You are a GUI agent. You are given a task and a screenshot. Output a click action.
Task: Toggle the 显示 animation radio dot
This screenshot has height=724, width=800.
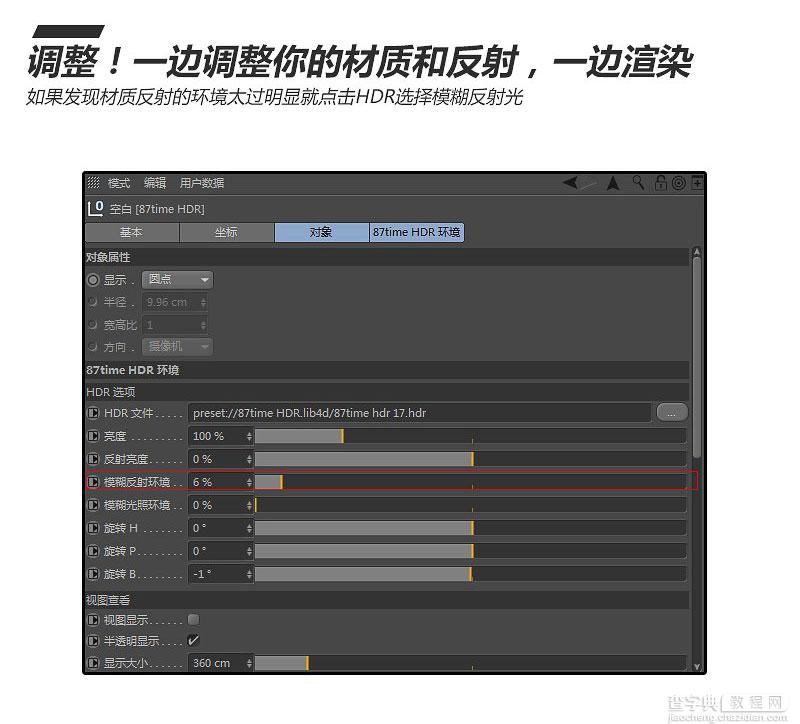pos(93,280)
